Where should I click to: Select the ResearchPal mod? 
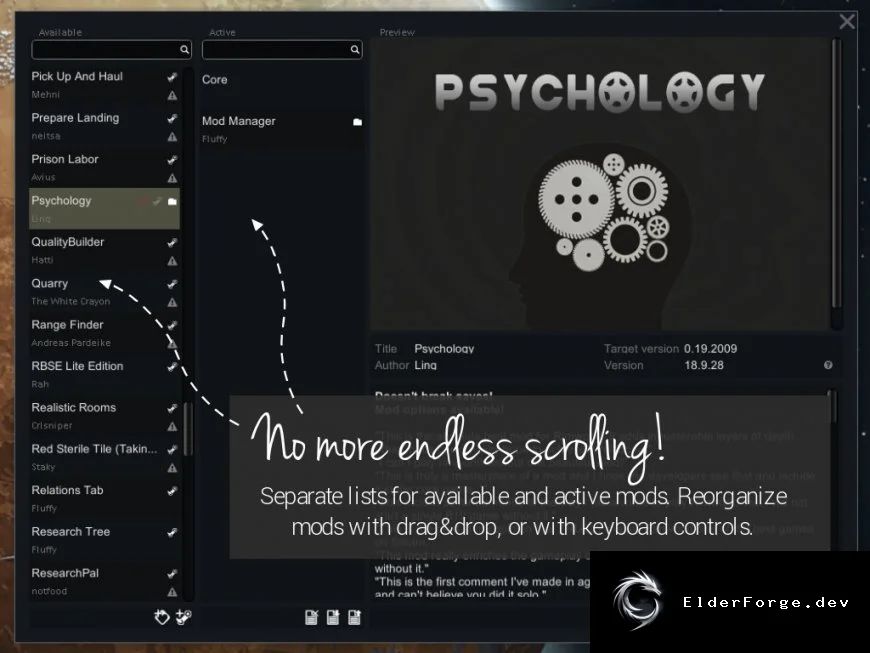[x=104, y=581]
